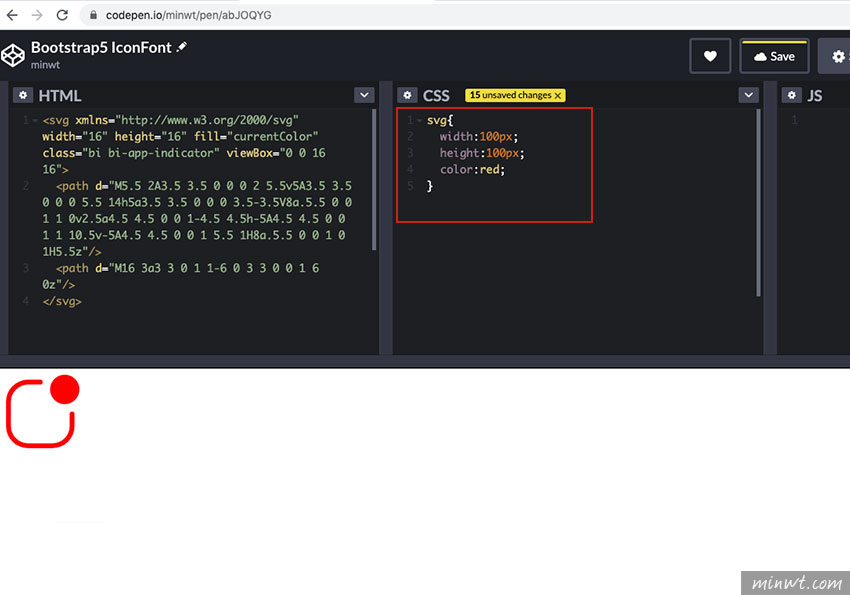Screen dimensions: 850x595
Task: Focus the address bar showing codepen.io/minwt/pen/abJOQYG
Action: pyautogui.click(x=466, y=15)
